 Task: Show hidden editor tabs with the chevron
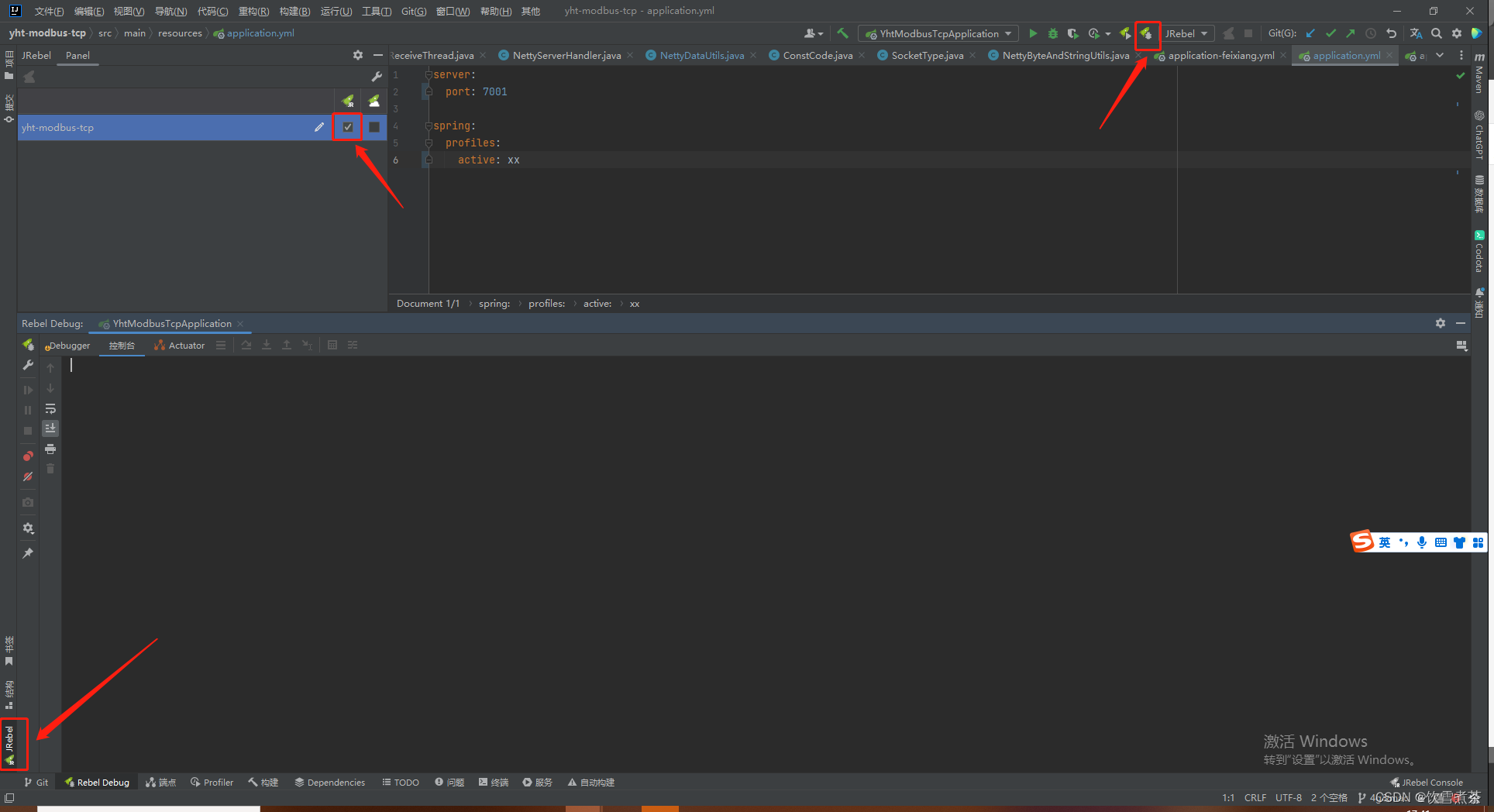[x=1440, y=55]
